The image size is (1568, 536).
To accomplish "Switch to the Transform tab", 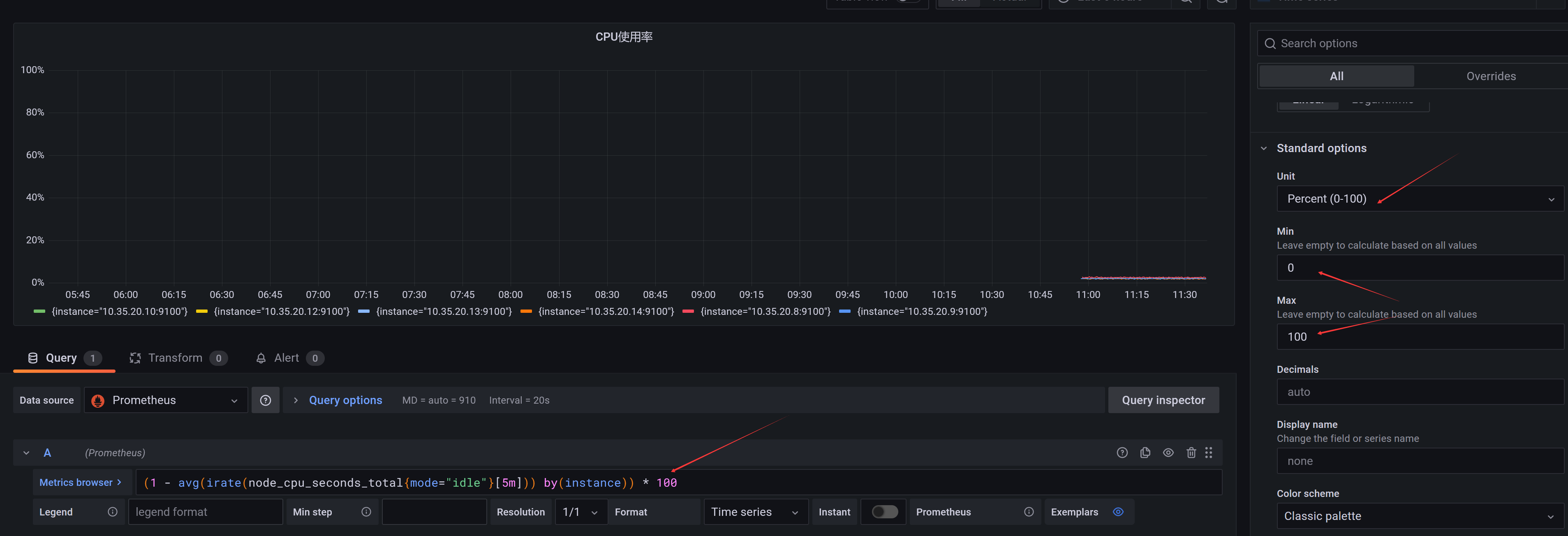I will (178, 358).
